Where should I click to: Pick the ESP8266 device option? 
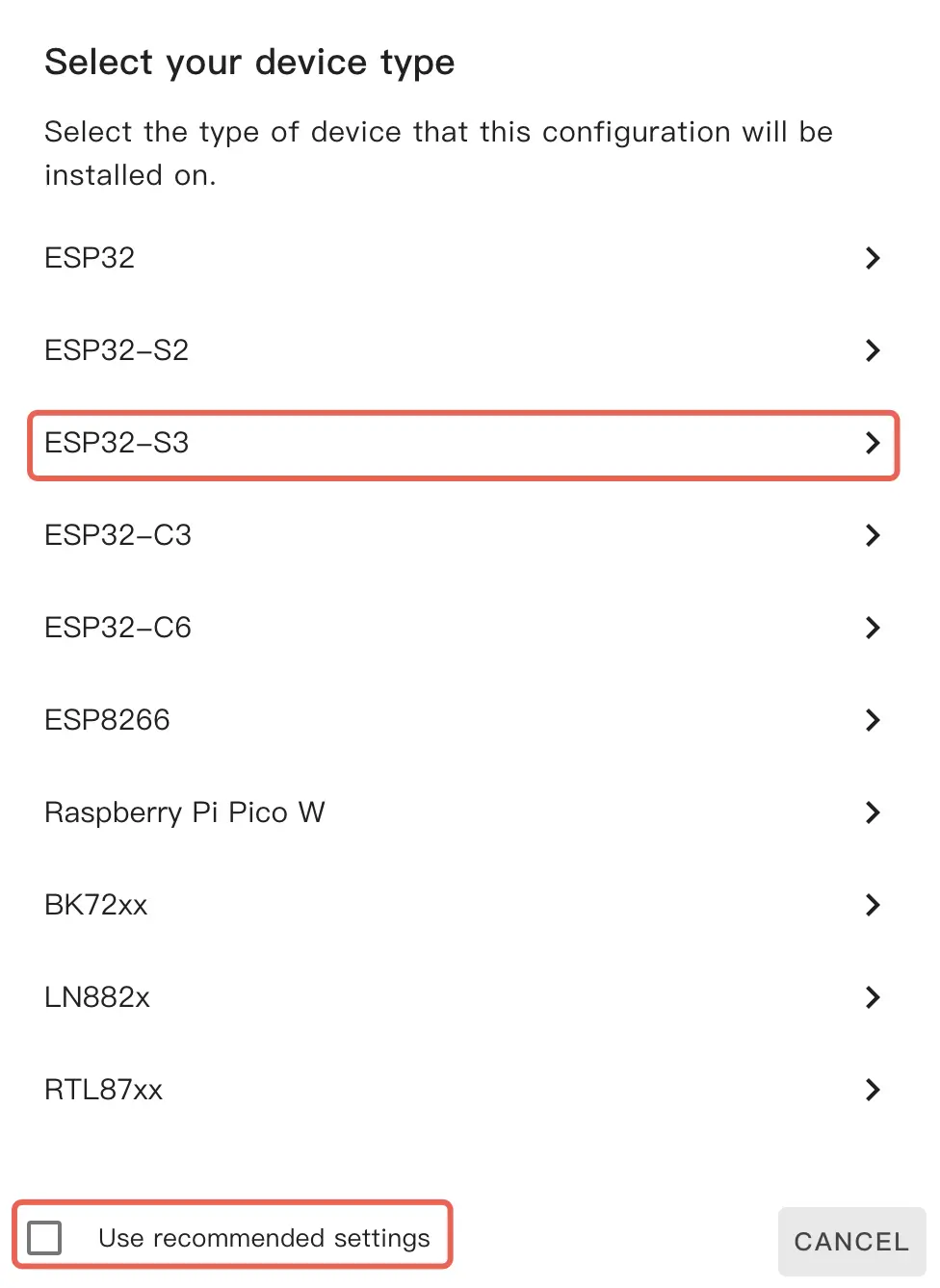(x=108, y=720)
